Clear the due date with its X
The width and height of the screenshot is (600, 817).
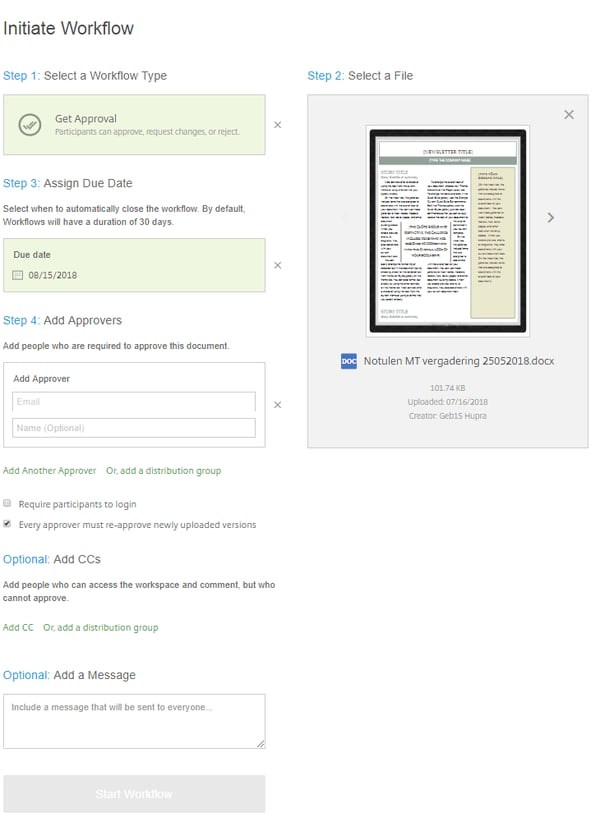coord(278,266)
